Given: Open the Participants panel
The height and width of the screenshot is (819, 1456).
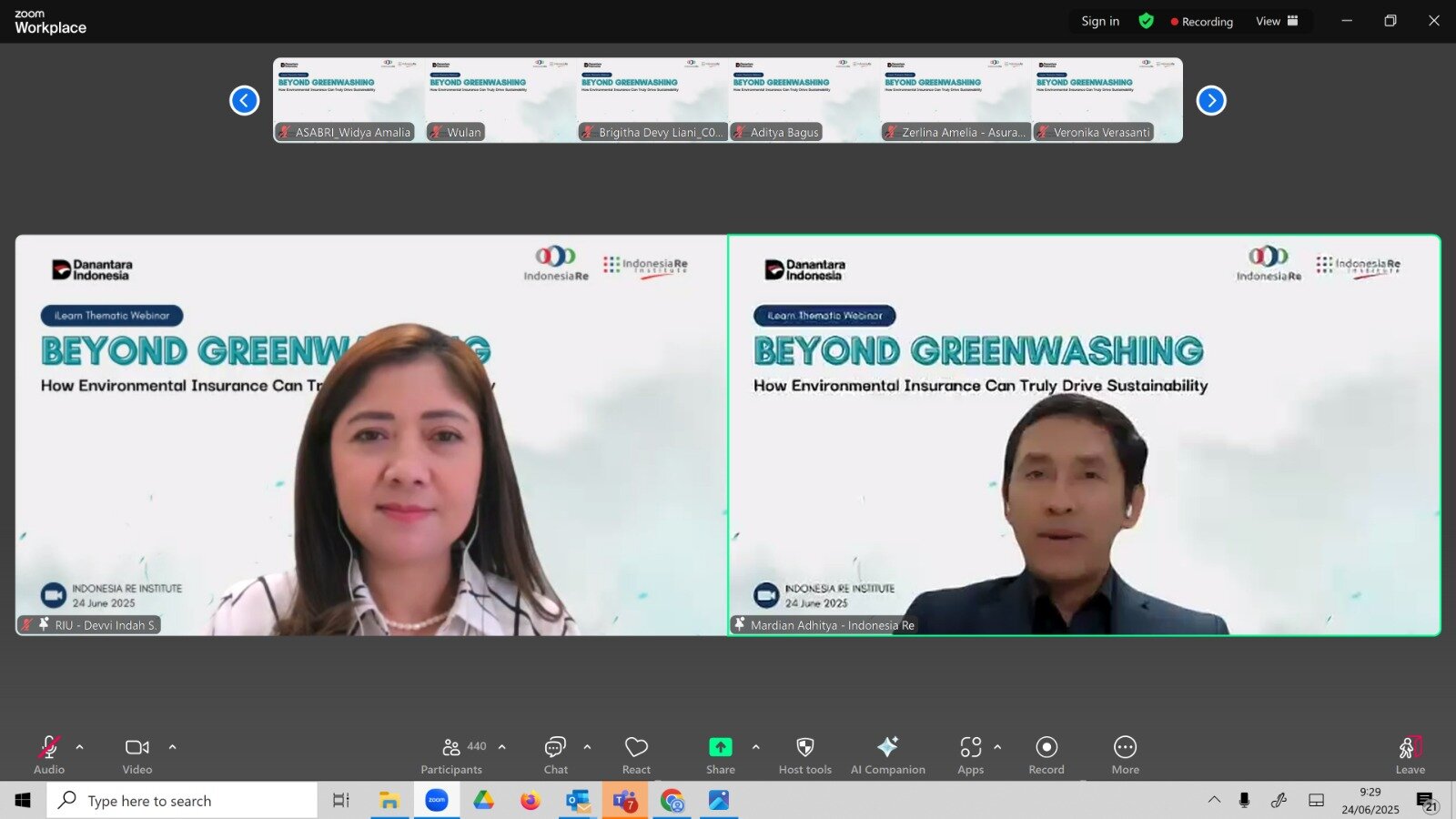Looking at the screenshot, I should 452,755.
